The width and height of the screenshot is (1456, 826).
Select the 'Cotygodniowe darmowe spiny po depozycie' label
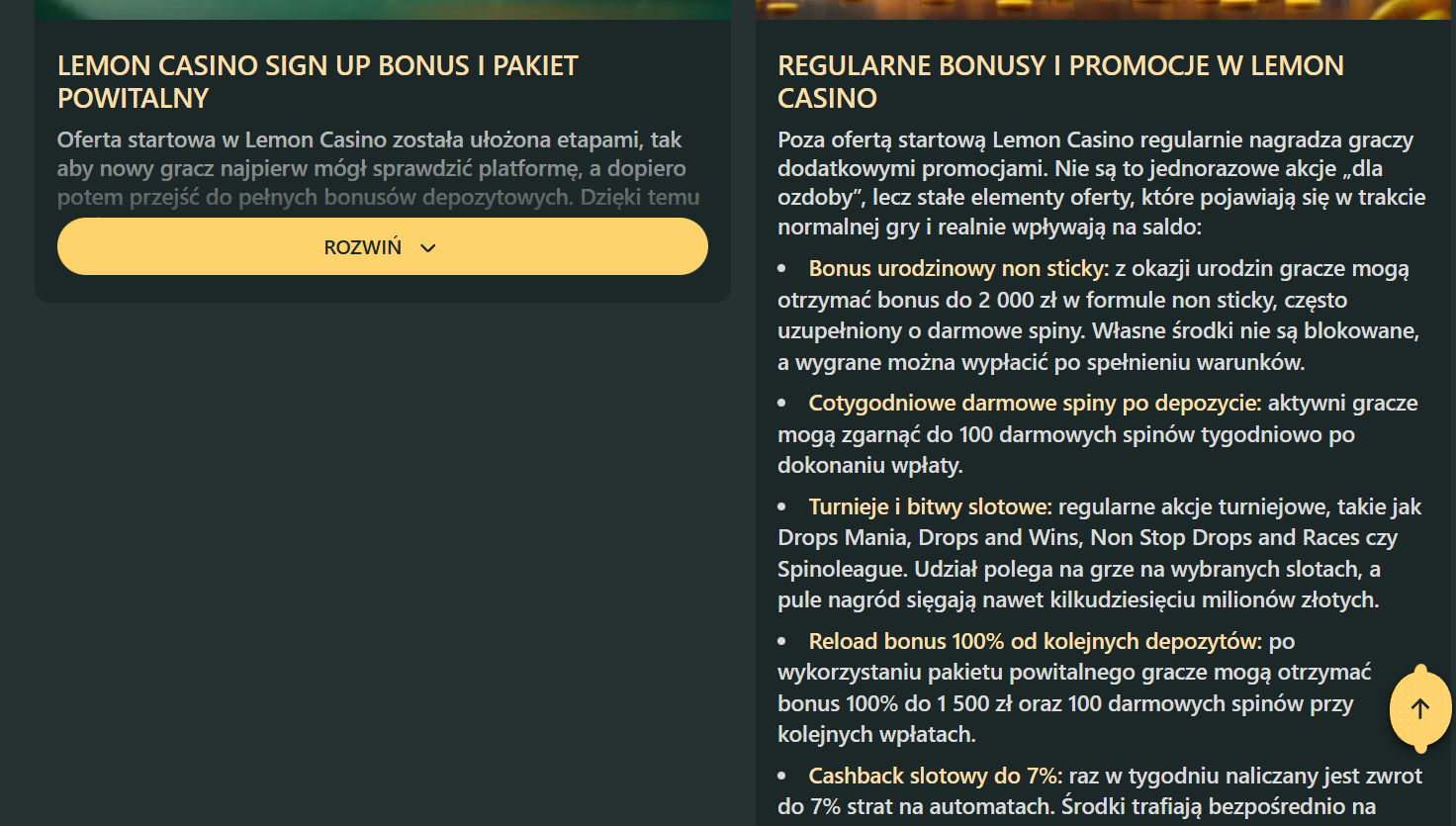coord(1034,404)
